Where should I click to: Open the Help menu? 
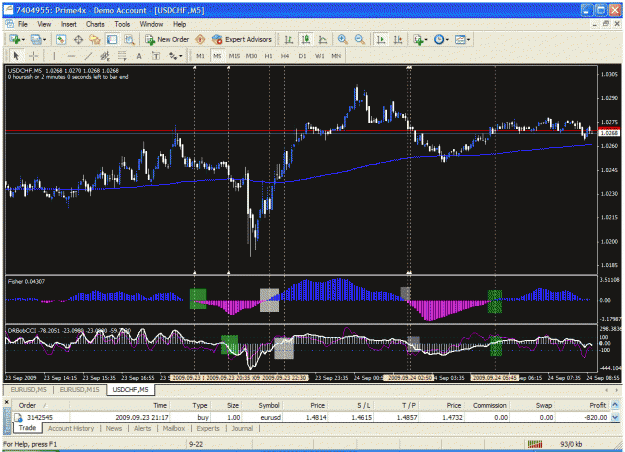point(179,24)
